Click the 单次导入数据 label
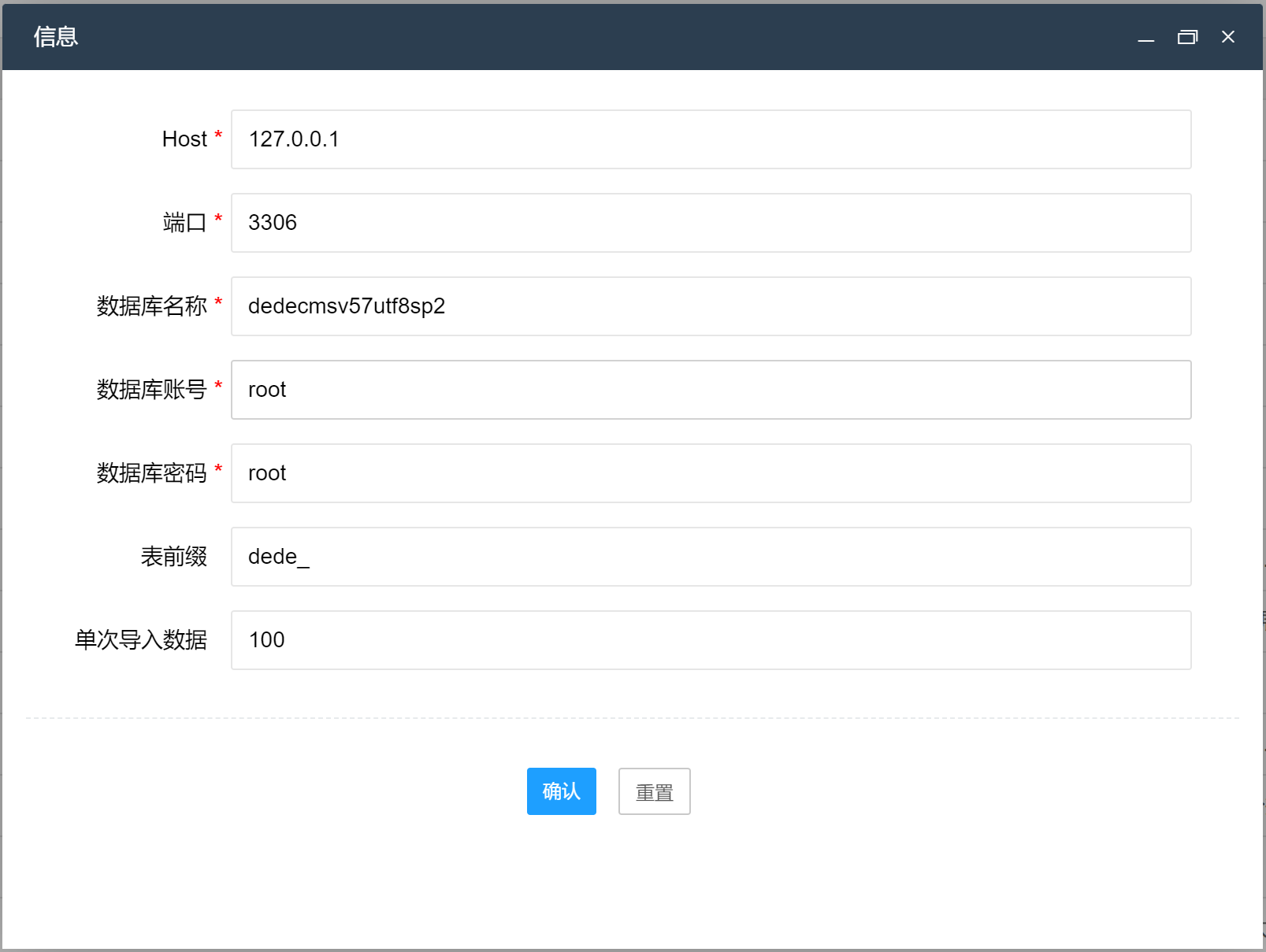1266x952 pixels. (x=139, y=640)
